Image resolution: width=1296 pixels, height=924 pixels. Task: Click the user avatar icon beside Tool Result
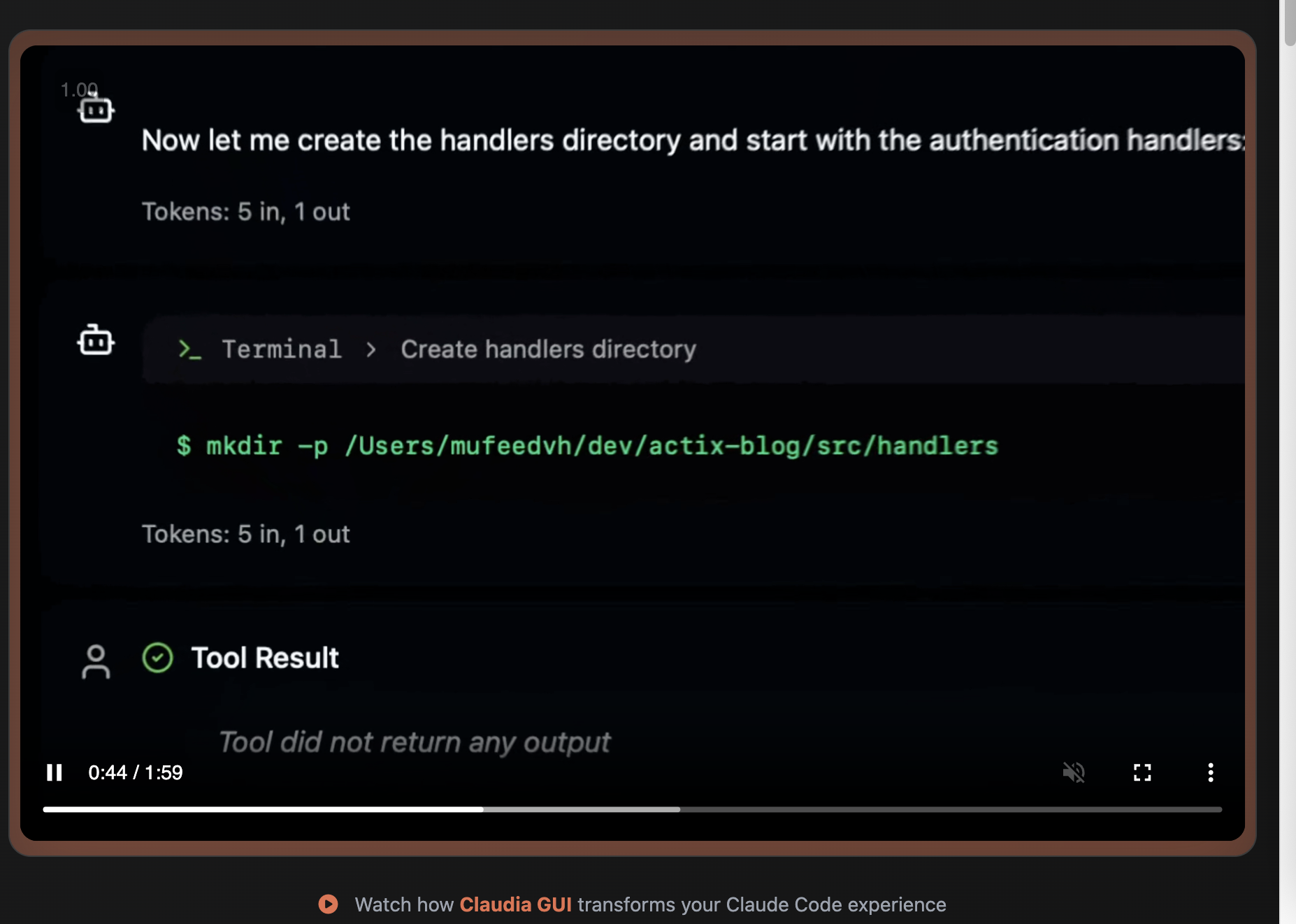pos(96,661)
